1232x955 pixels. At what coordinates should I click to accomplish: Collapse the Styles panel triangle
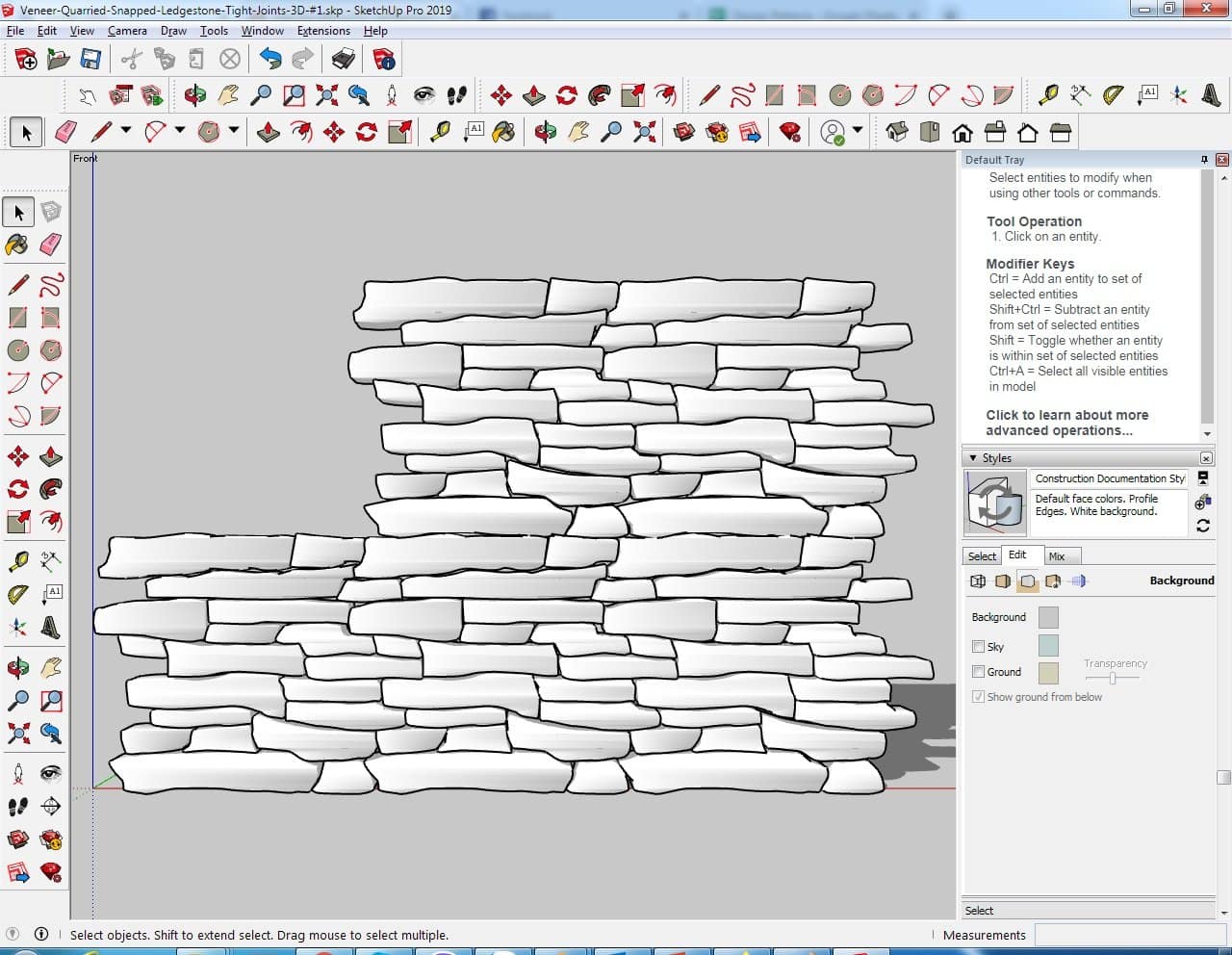pos(973,458)
